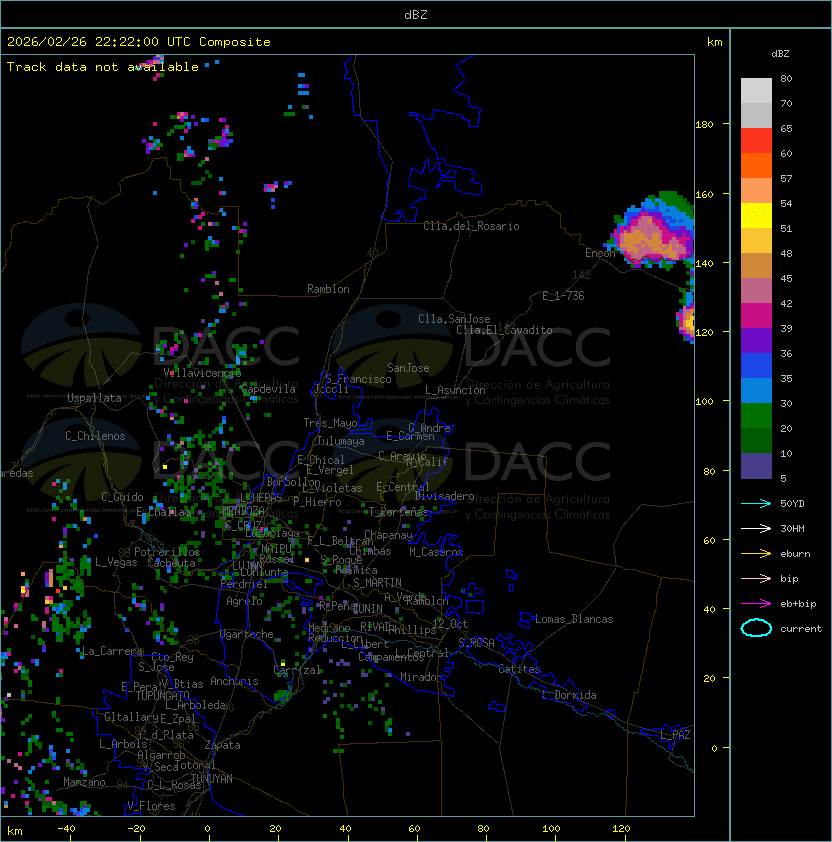Click the 'Clla.SanJose' map label
832x842 pixels.
(x=454, y=319)
